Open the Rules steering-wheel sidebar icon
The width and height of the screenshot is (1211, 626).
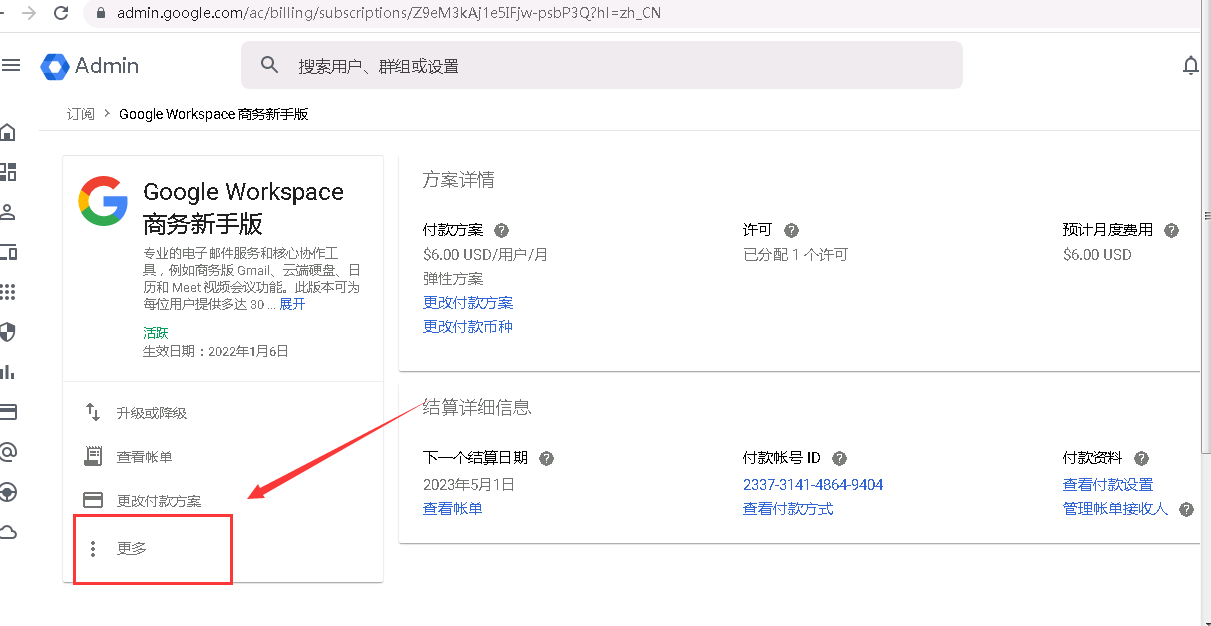coord(8,492)
